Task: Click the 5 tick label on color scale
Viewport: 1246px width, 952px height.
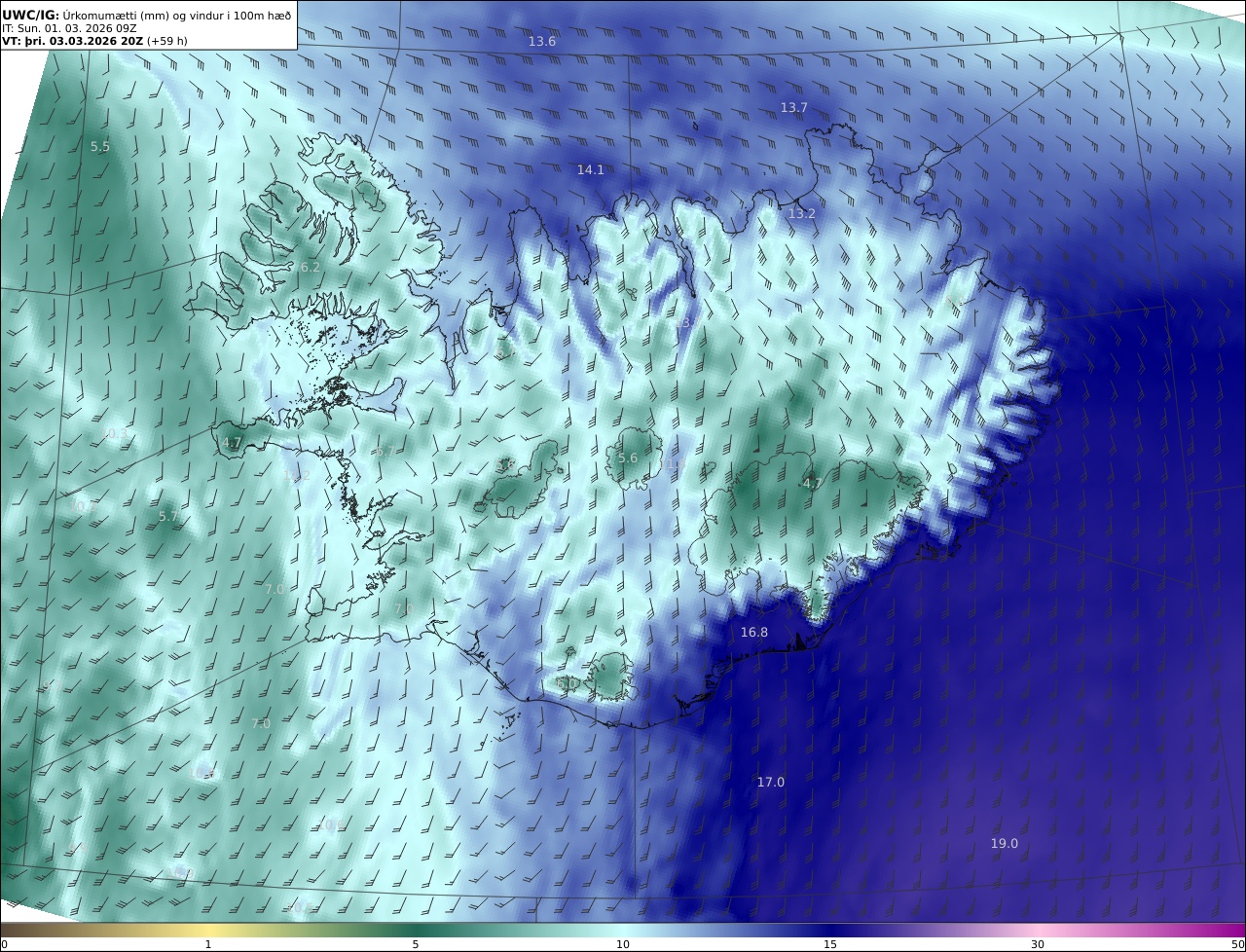Action: pyautogui.click(x=416, y=944)
